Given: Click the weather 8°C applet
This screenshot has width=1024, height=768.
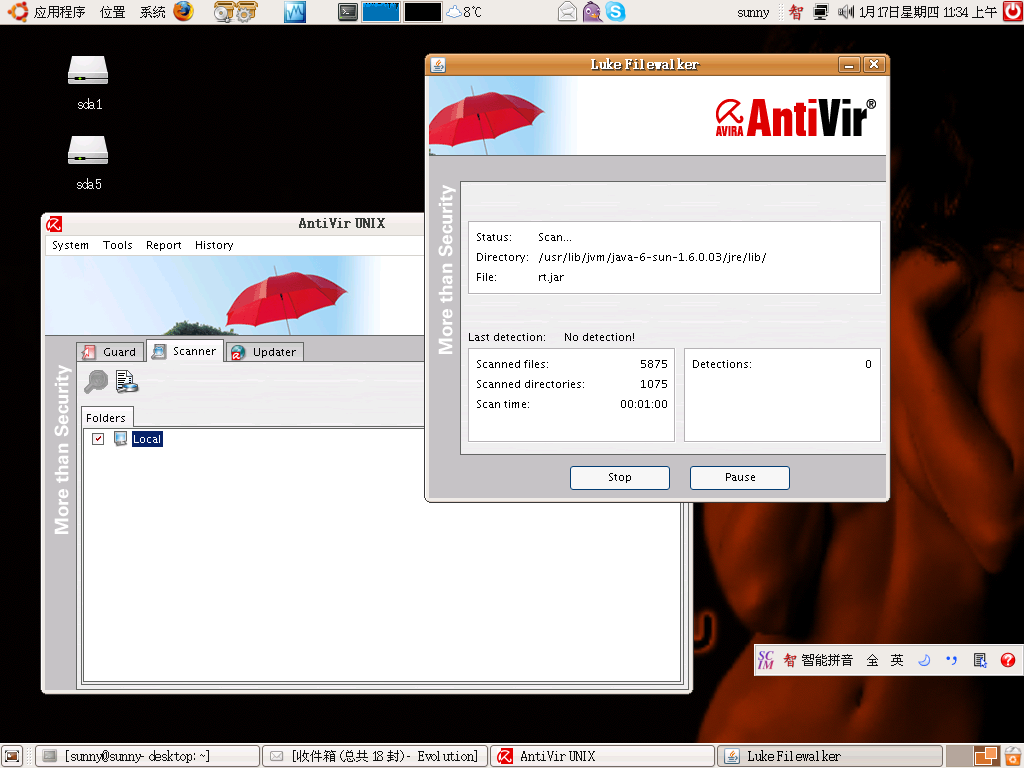Looking at the screenshot, I should click(x=464, y=12).
